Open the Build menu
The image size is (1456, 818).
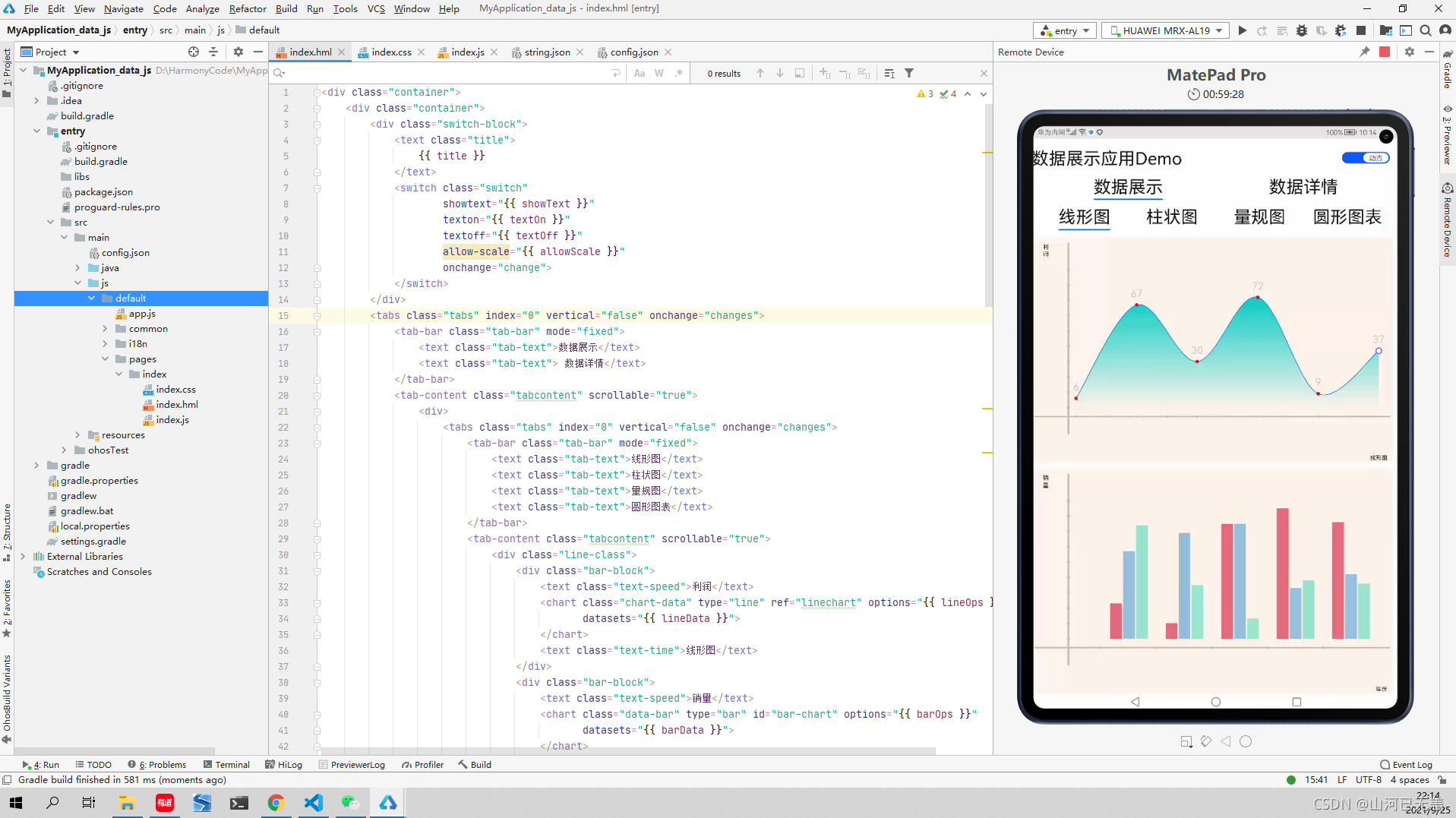pyautogui.click(x=286, y=8)
